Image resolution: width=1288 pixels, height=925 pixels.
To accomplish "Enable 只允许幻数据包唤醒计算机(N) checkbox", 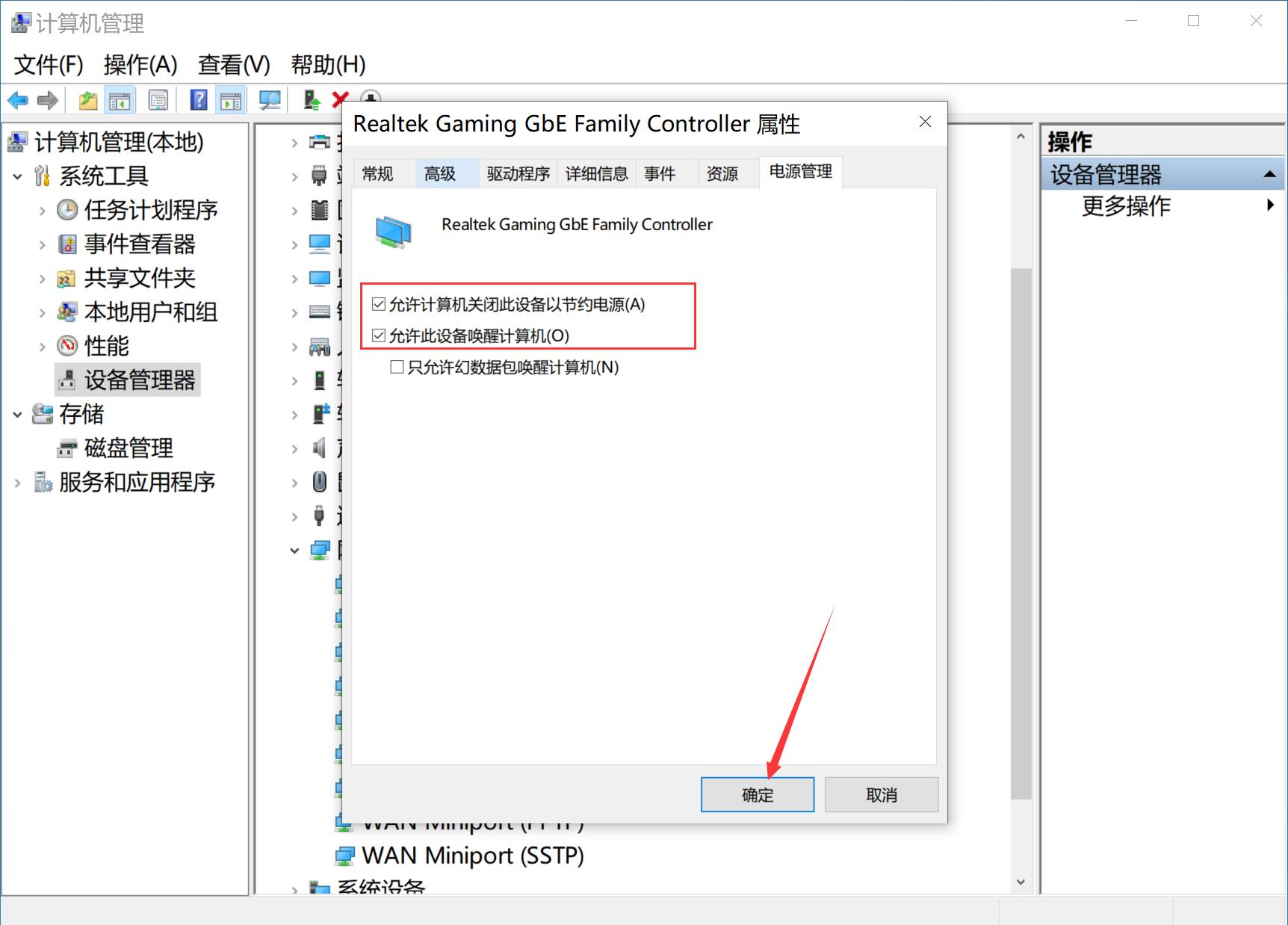I will tap(397, 367).
